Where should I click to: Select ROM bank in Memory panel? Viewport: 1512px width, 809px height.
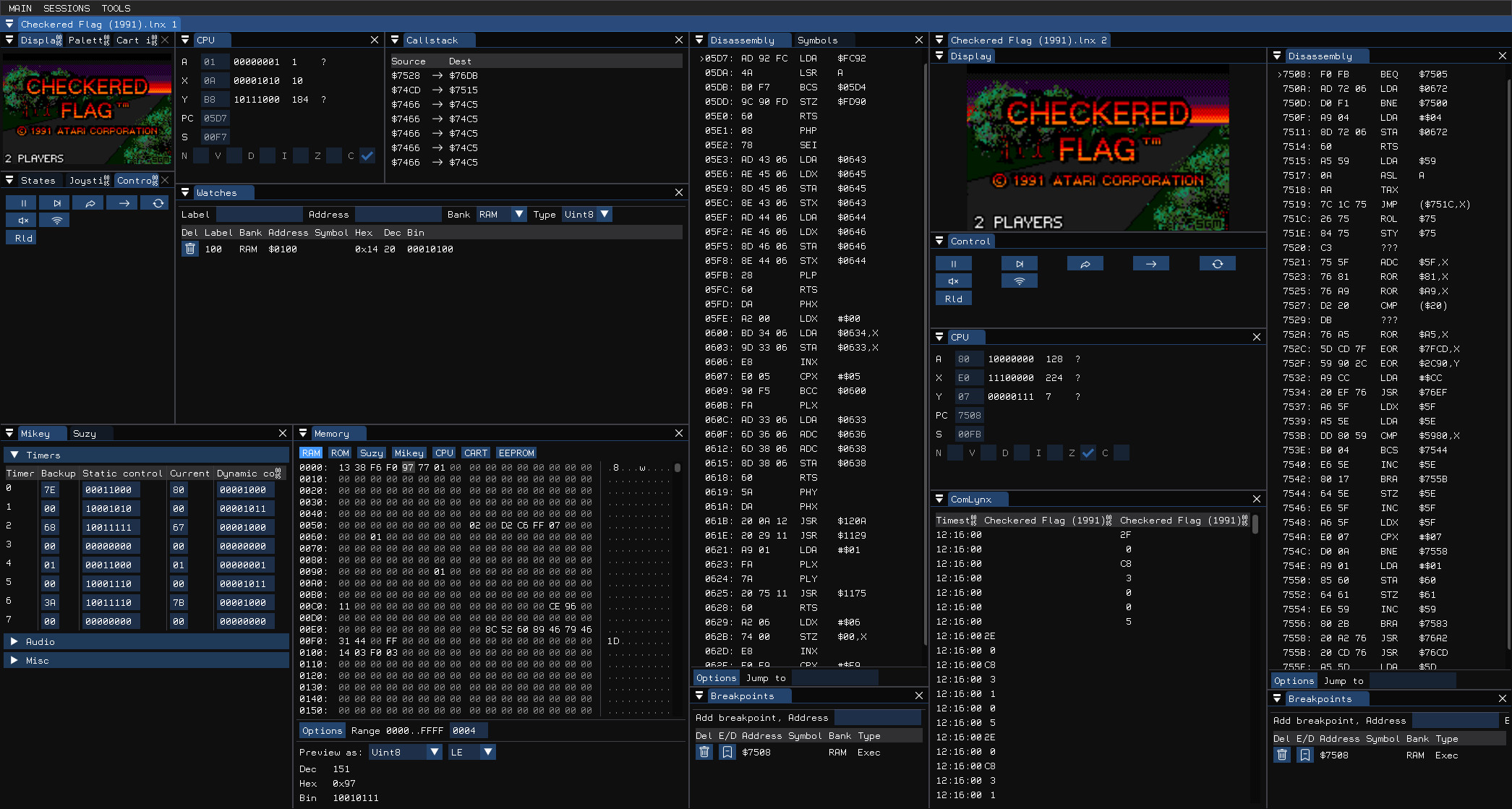point(340,453)
